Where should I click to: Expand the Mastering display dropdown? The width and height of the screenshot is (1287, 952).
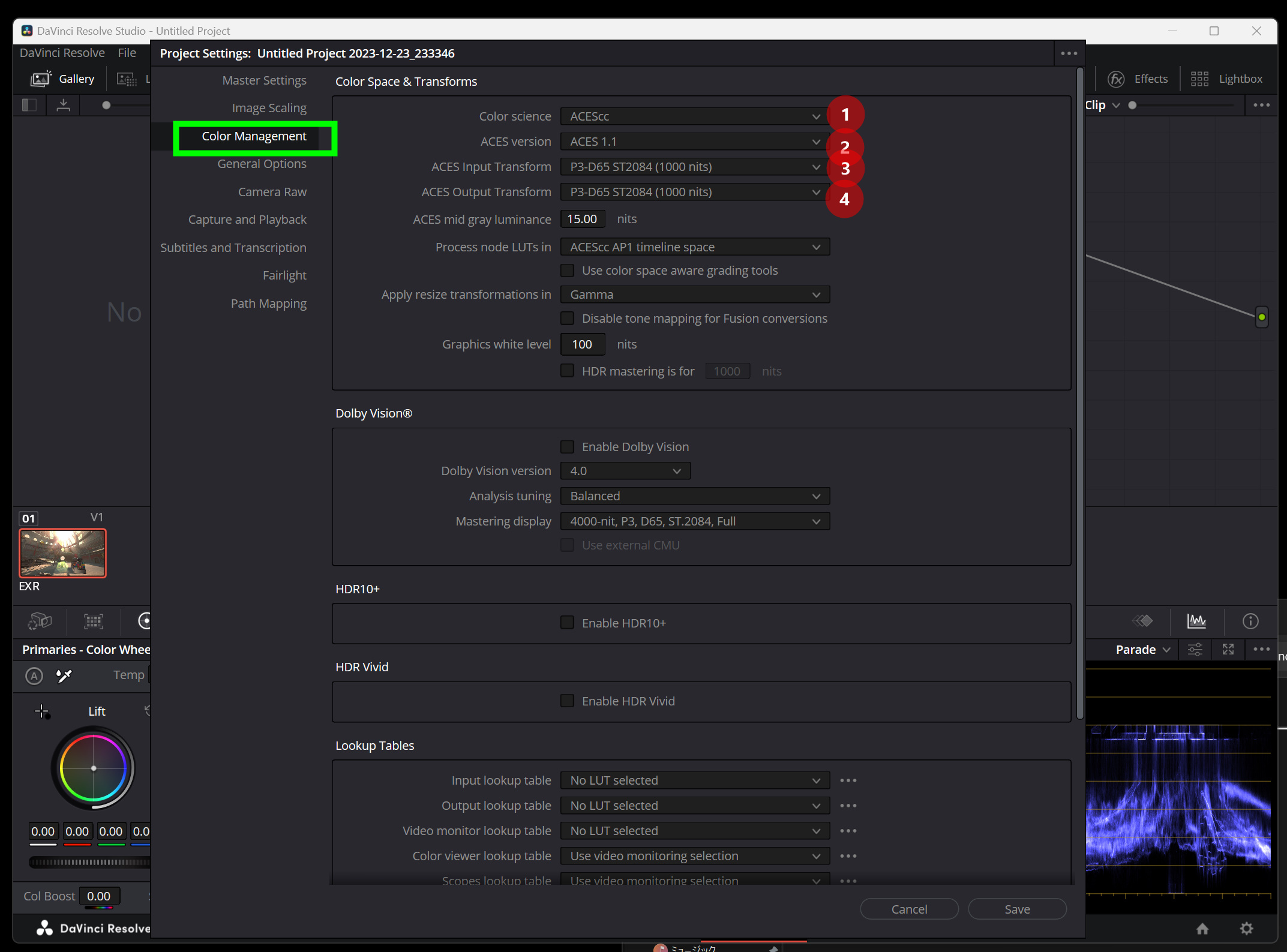[x=694, y=521]
